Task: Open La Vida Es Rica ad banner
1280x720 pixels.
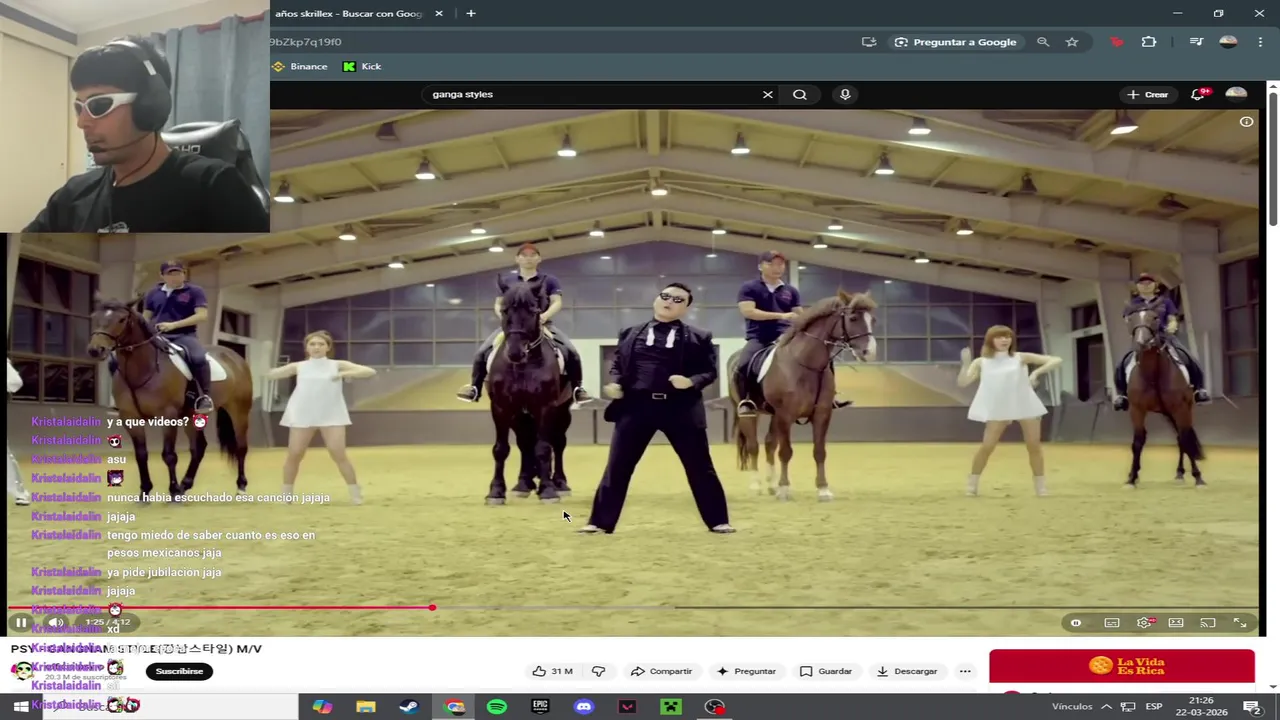Action: [x=1122, y=666]
